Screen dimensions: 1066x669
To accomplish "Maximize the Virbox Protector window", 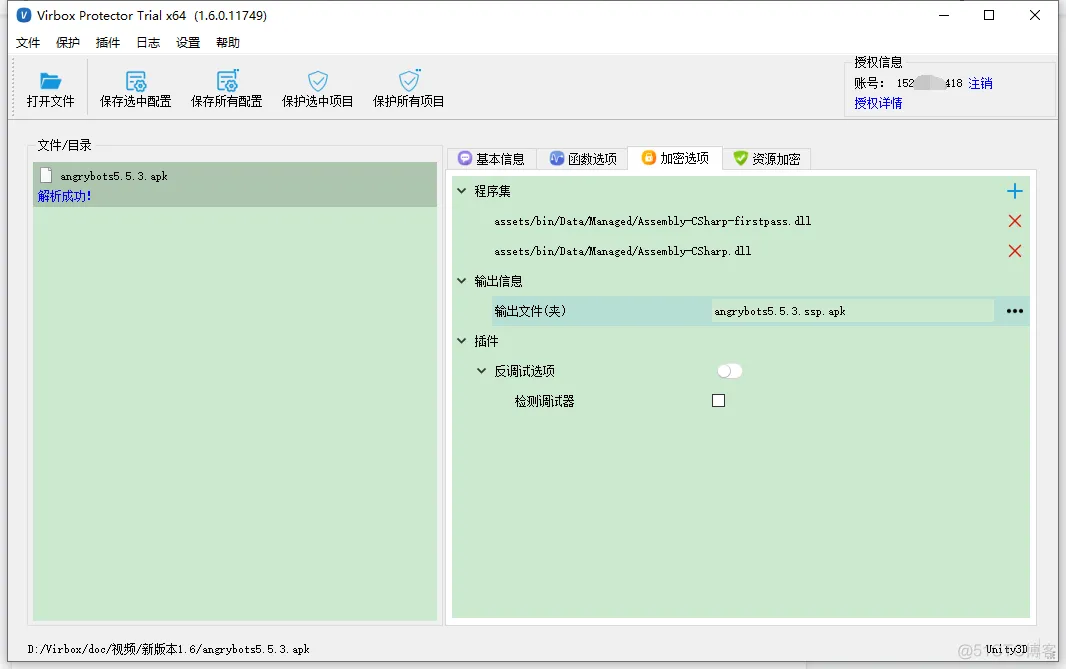I will (x=989, y=15).
